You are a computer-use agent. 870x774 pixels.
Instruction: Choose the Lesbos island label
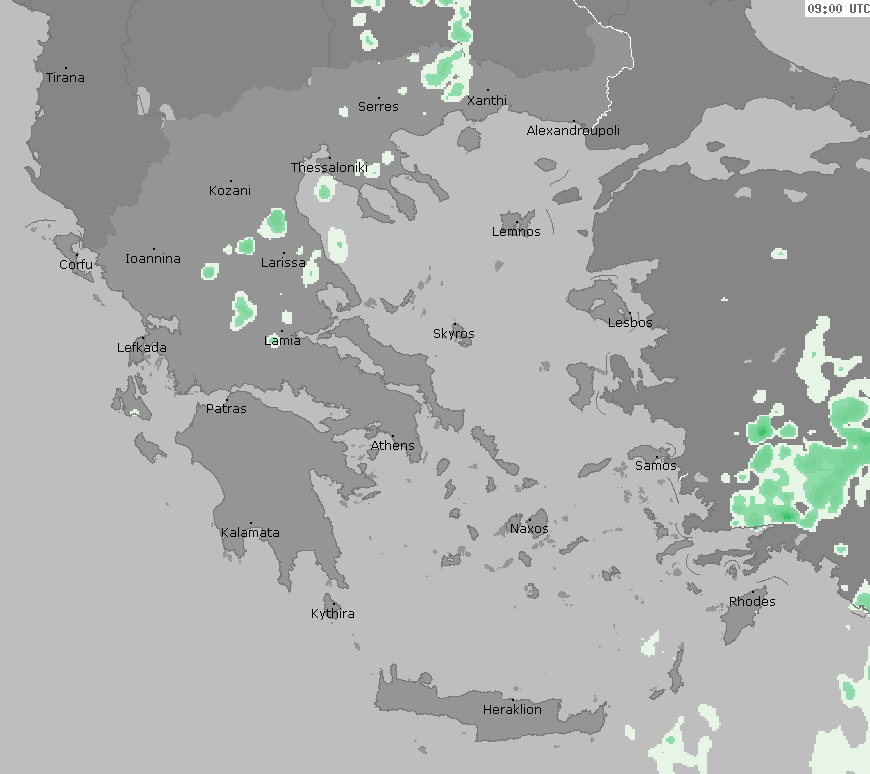(630, 323)
